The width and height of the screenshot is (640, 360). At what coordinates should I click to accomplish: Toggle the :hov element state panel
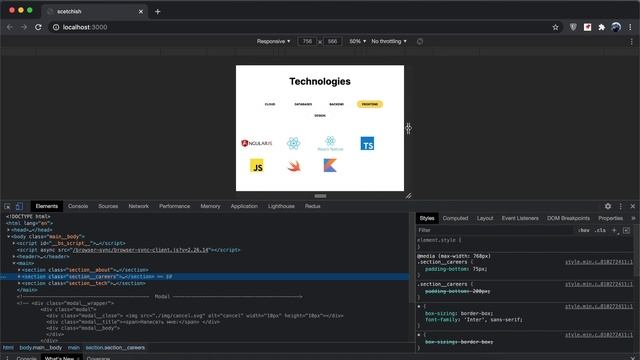pos(584,231)
